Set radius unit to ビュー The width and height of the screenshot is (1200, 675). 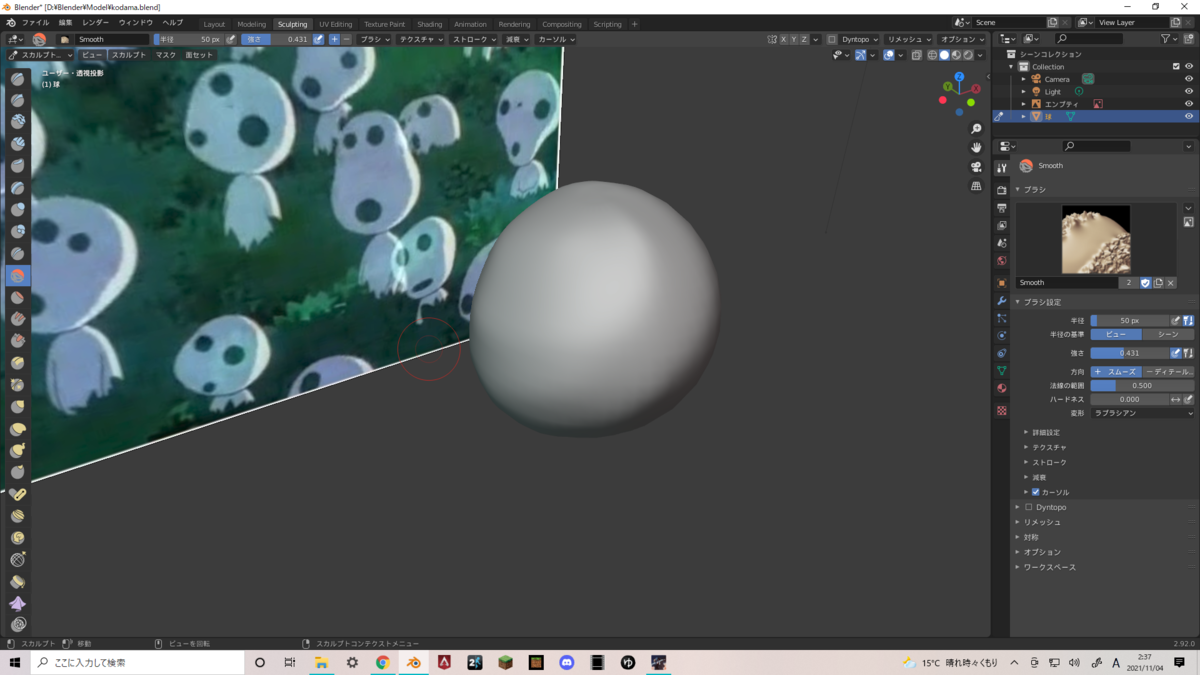1116,335
